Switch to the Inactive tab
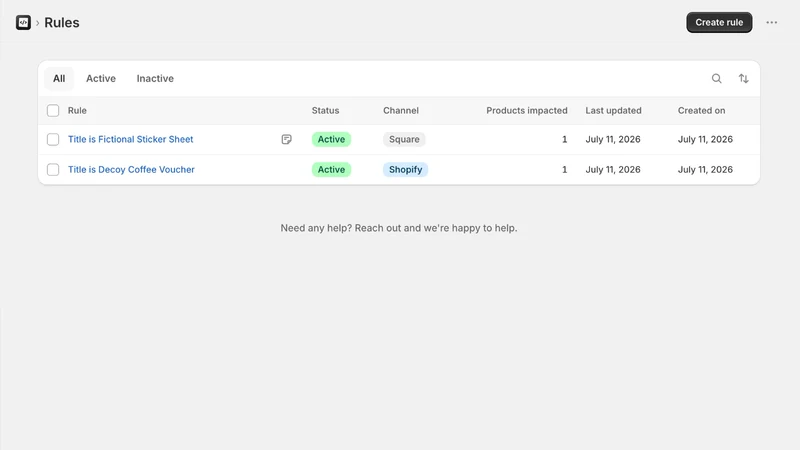 (155, 79)
